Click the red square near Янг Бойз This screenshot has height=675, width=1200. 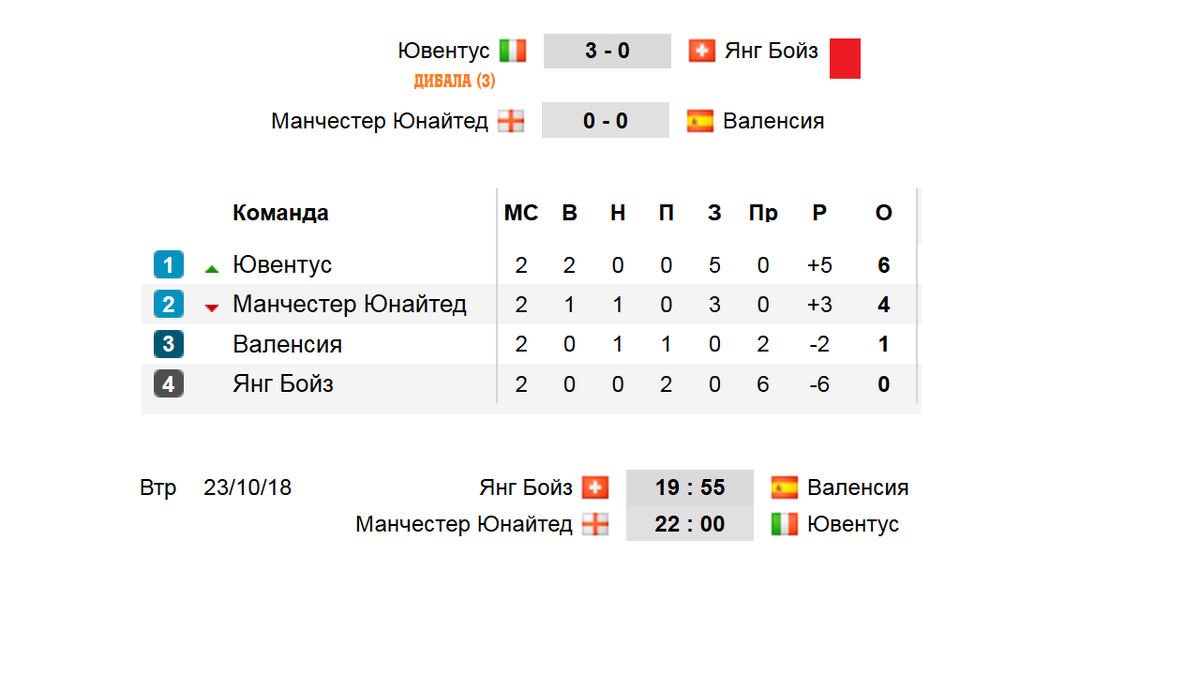(x=845, y=58)
